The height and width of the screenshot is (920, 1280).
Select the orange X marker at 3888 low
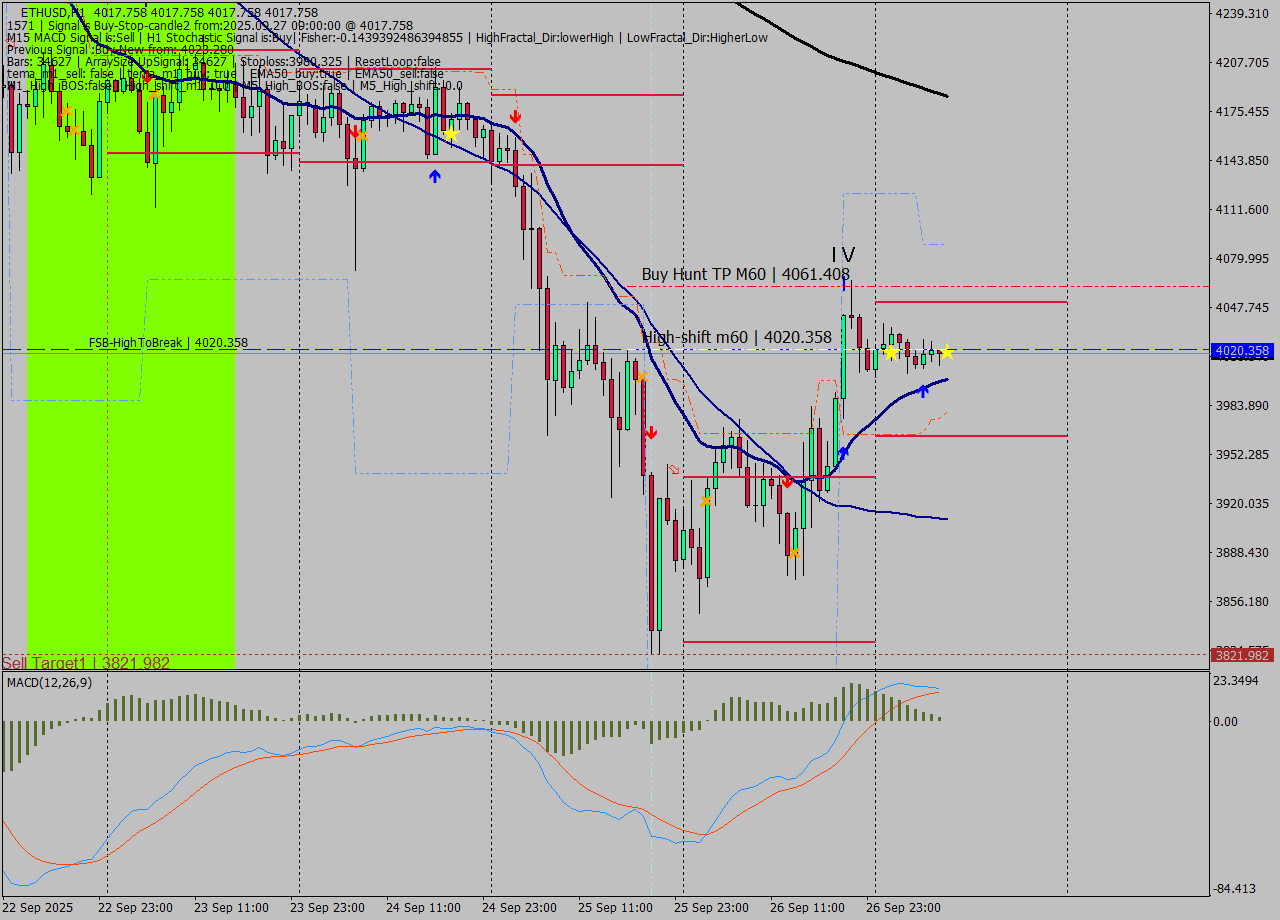(793, 552)
